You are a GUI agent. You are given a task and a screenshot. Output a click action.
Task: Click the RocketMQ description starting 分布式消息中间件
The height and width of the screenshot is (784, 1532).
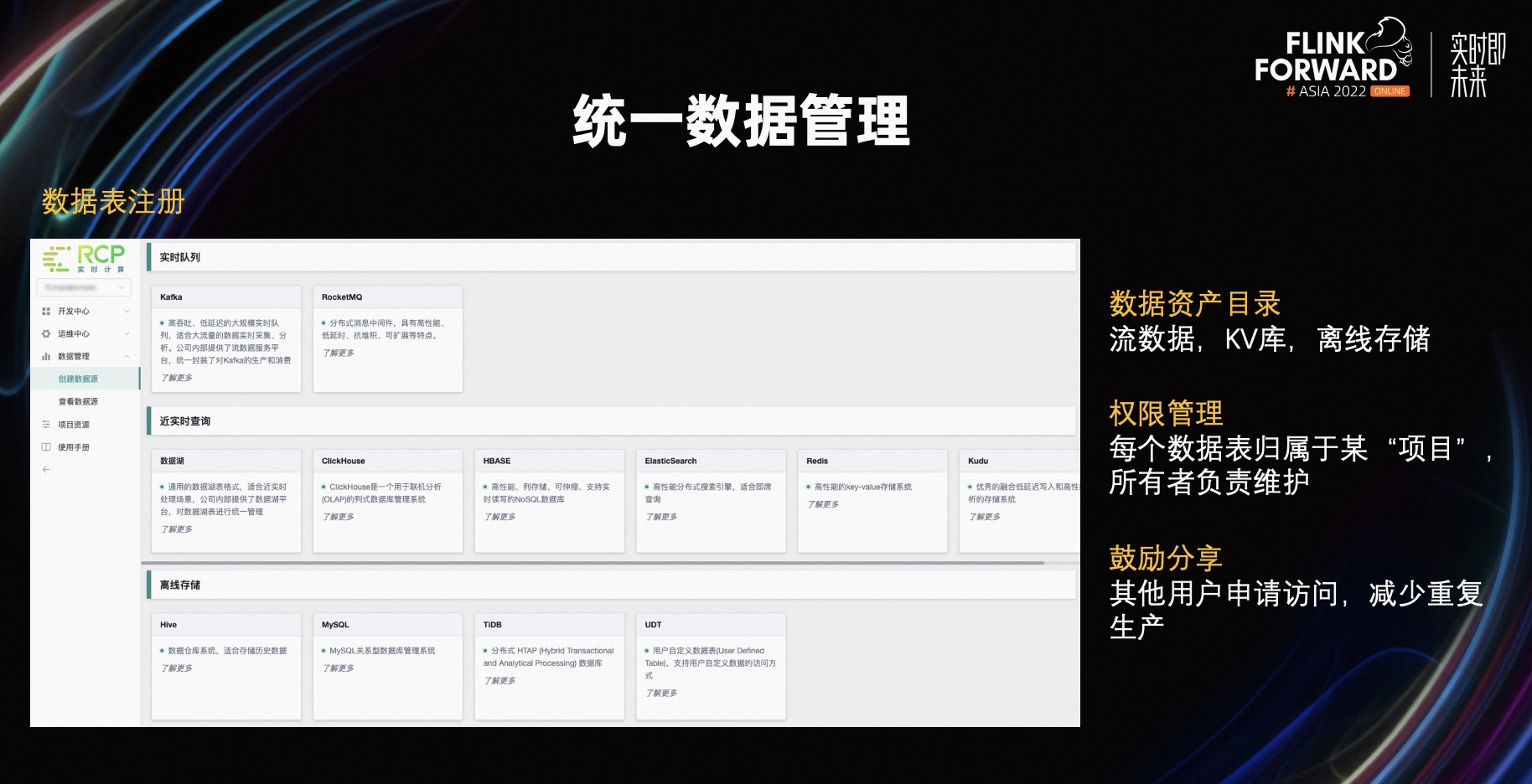coord(385,329)
